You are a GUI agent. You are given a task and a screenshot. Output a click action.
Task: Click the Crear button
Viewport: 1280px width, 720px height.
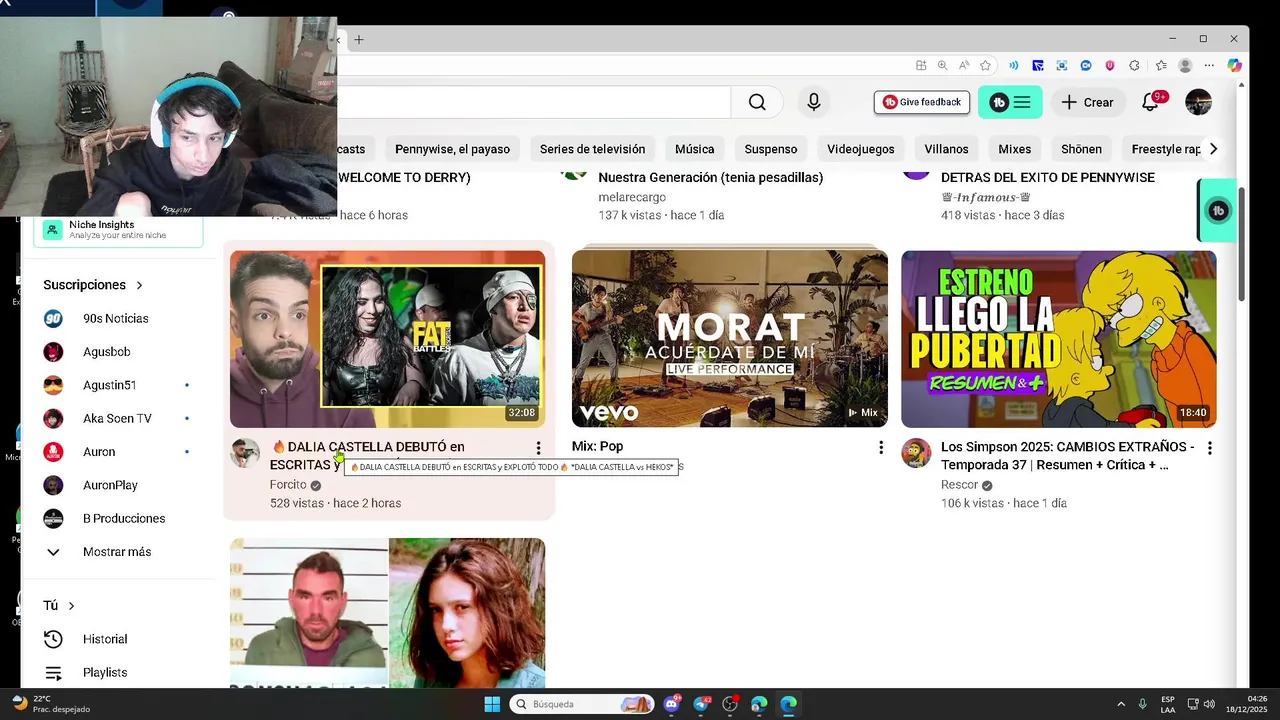tap(1088, 102)
